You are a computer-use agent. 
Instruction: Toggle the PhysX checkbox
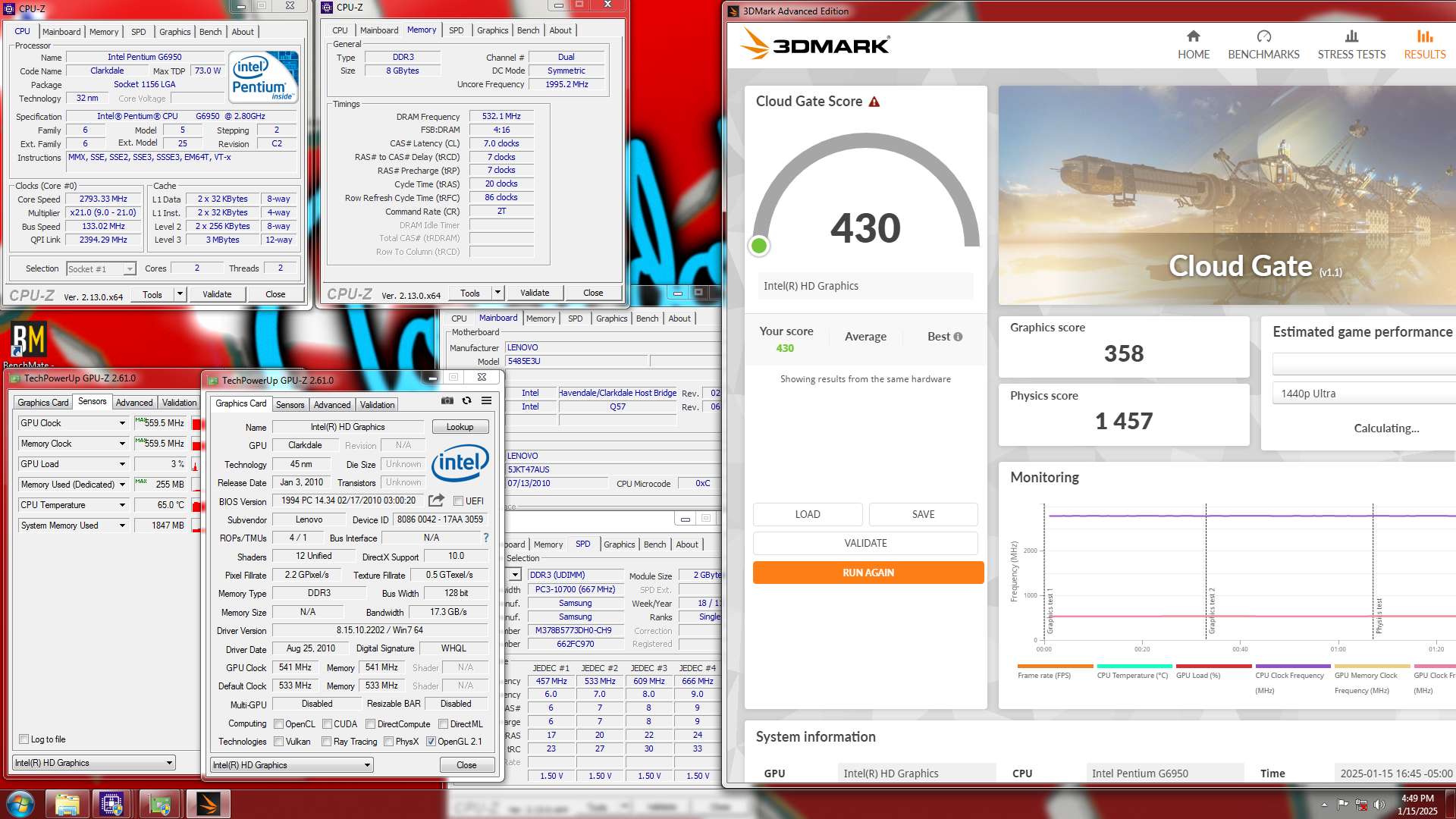click(388, 742)
